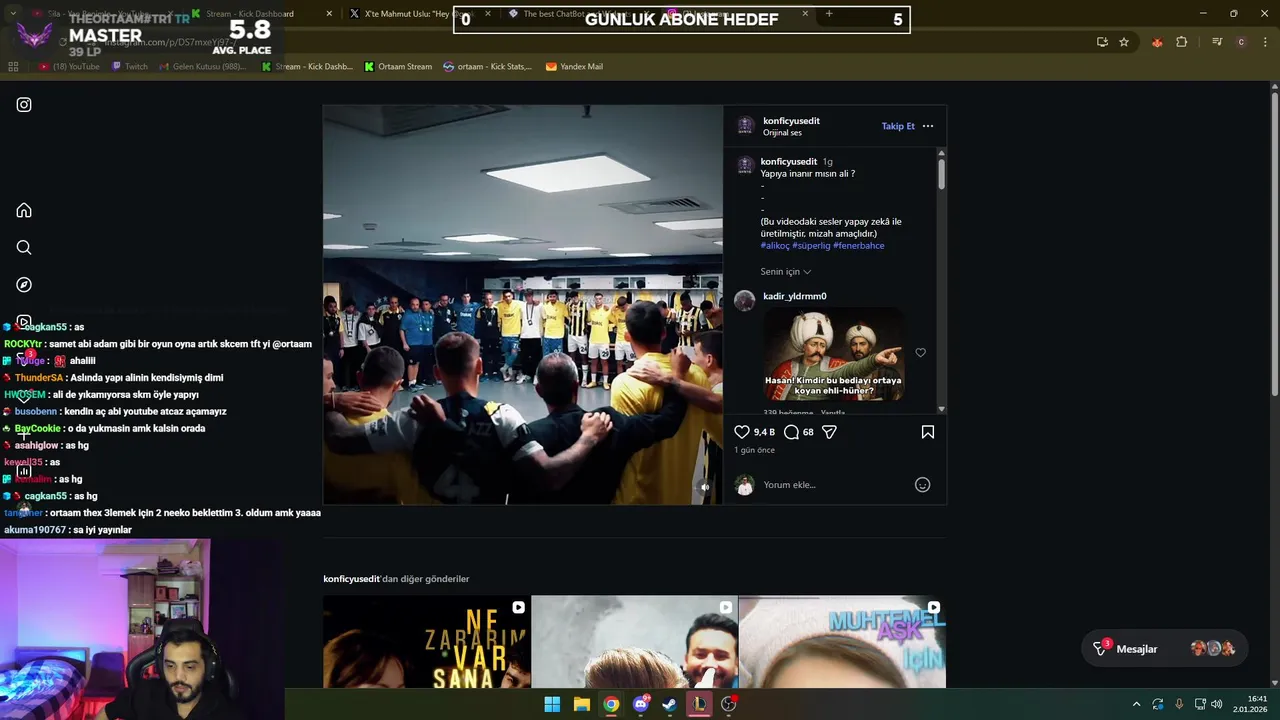Image resolution: width=1280 pixels, height=720 pixels.
Task: Open Chrome profile avatar C
Action: [x=1241, y=42]
